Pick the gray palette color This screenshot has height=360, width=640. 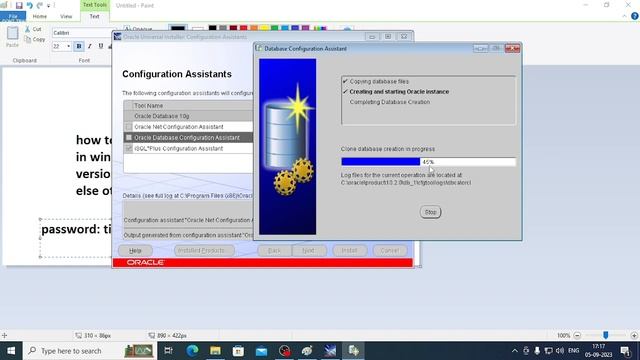point(223,28)
